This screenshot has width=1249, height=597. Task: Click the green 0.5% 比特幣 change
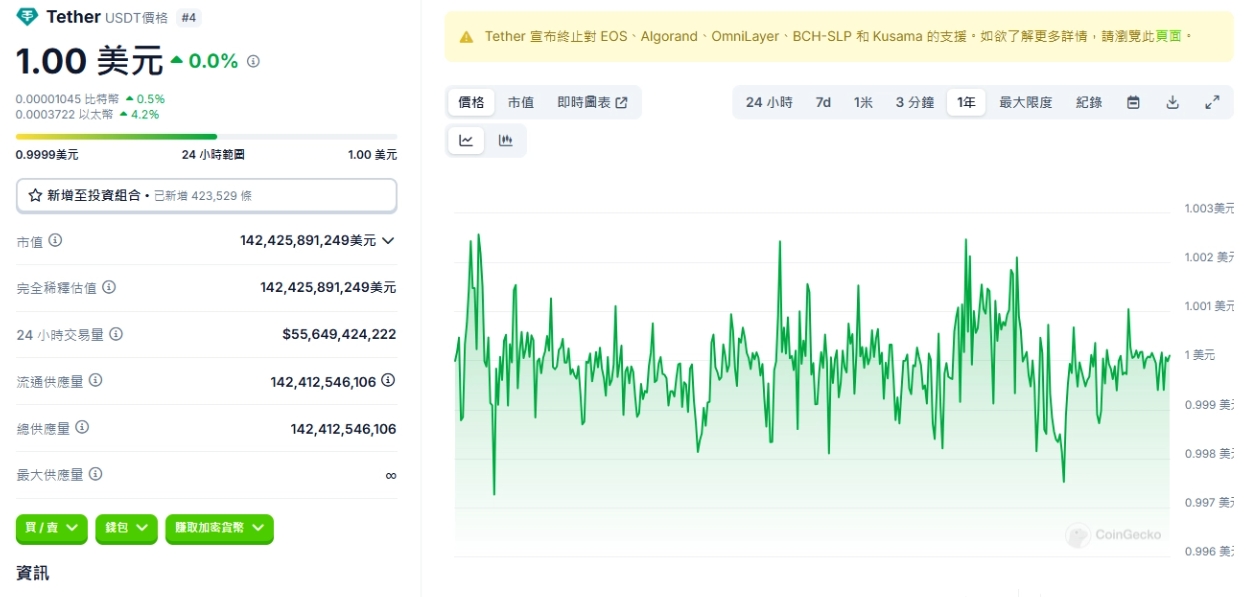click(x=145, y=99)
